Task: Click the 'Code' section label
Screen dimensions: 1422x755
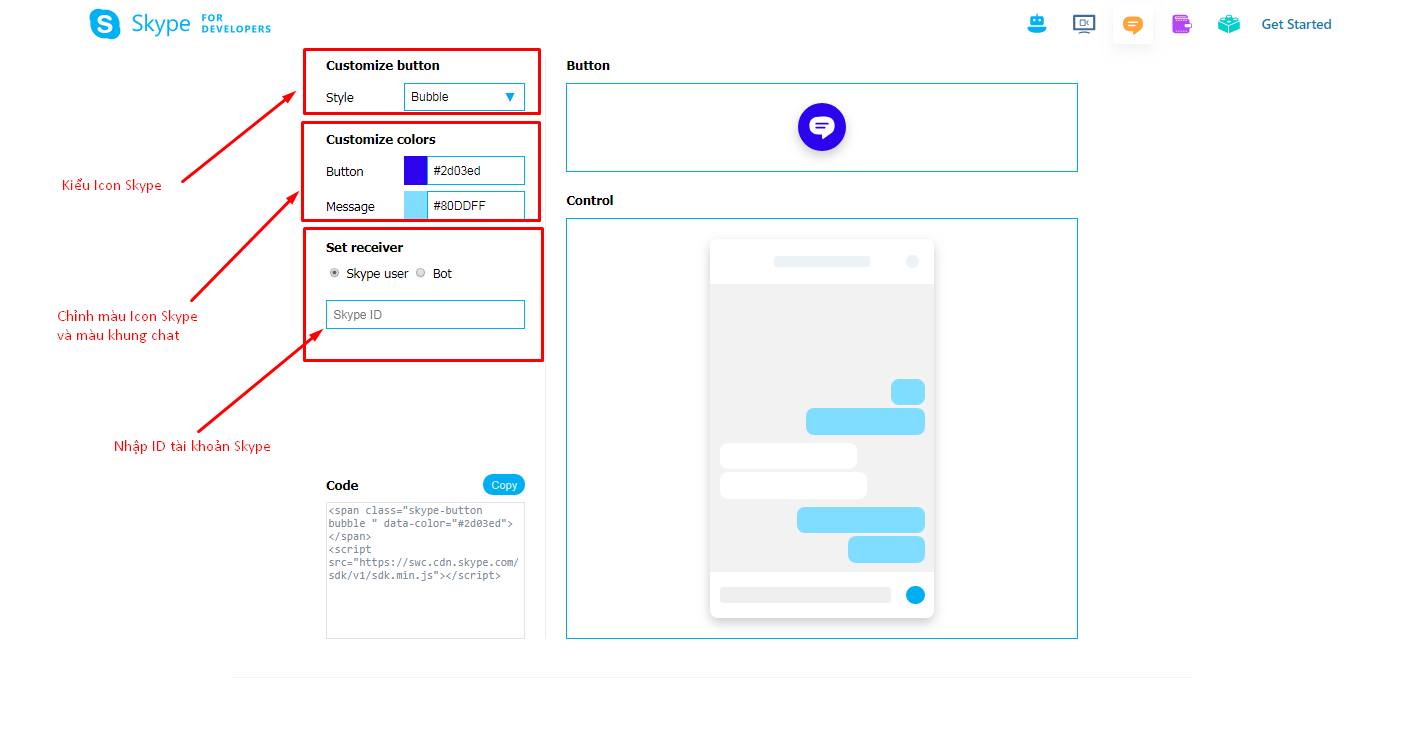Action: pos(342,485)
